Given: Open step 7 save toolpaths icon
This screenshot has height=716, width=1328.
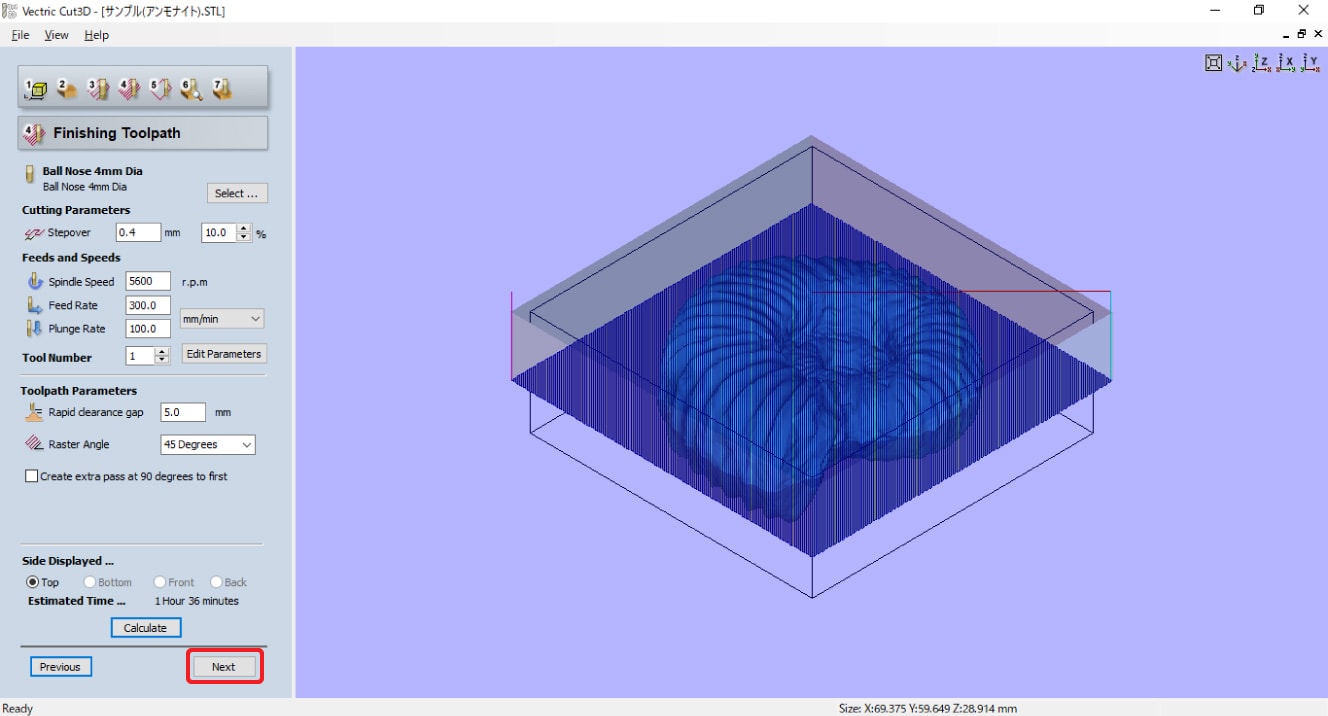Looking at the screenshot, I should (222, 89).
